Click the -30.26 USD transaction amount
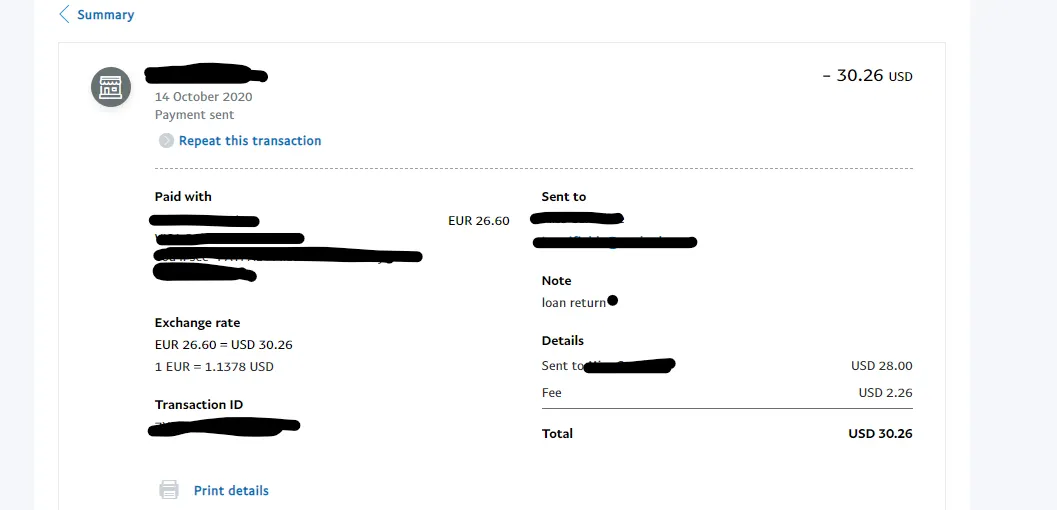1057x510 pixels. (x=867, y=76)
